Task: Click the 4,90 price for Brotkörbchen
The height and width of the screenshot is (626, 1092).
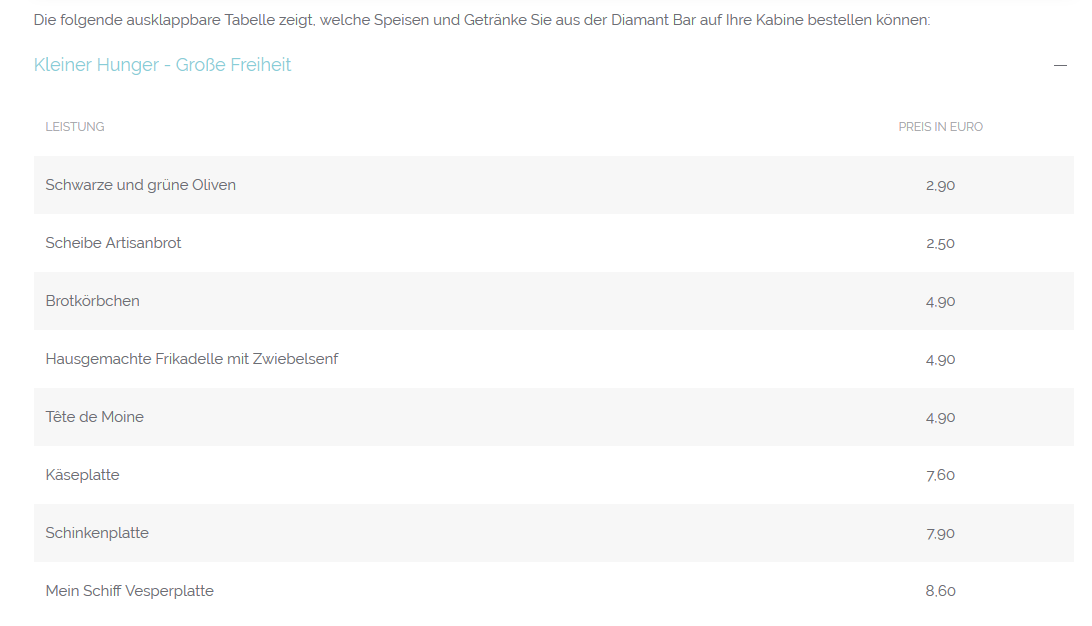Action: point(940,301)
